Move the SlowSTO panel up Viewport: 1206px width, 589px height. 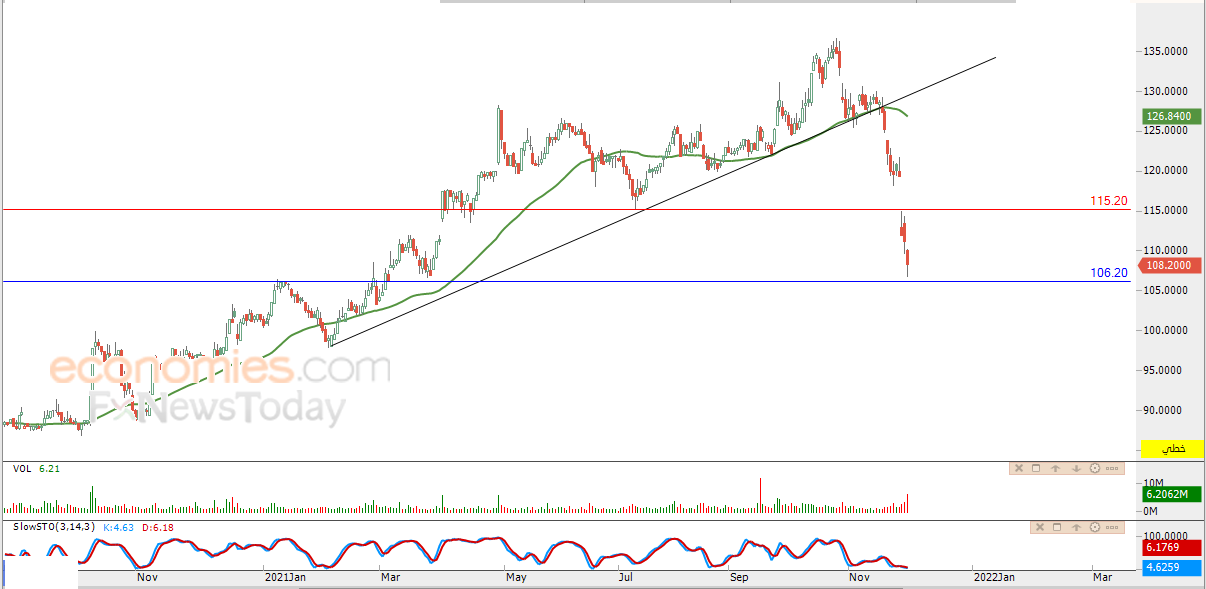tap(1076, 527)
